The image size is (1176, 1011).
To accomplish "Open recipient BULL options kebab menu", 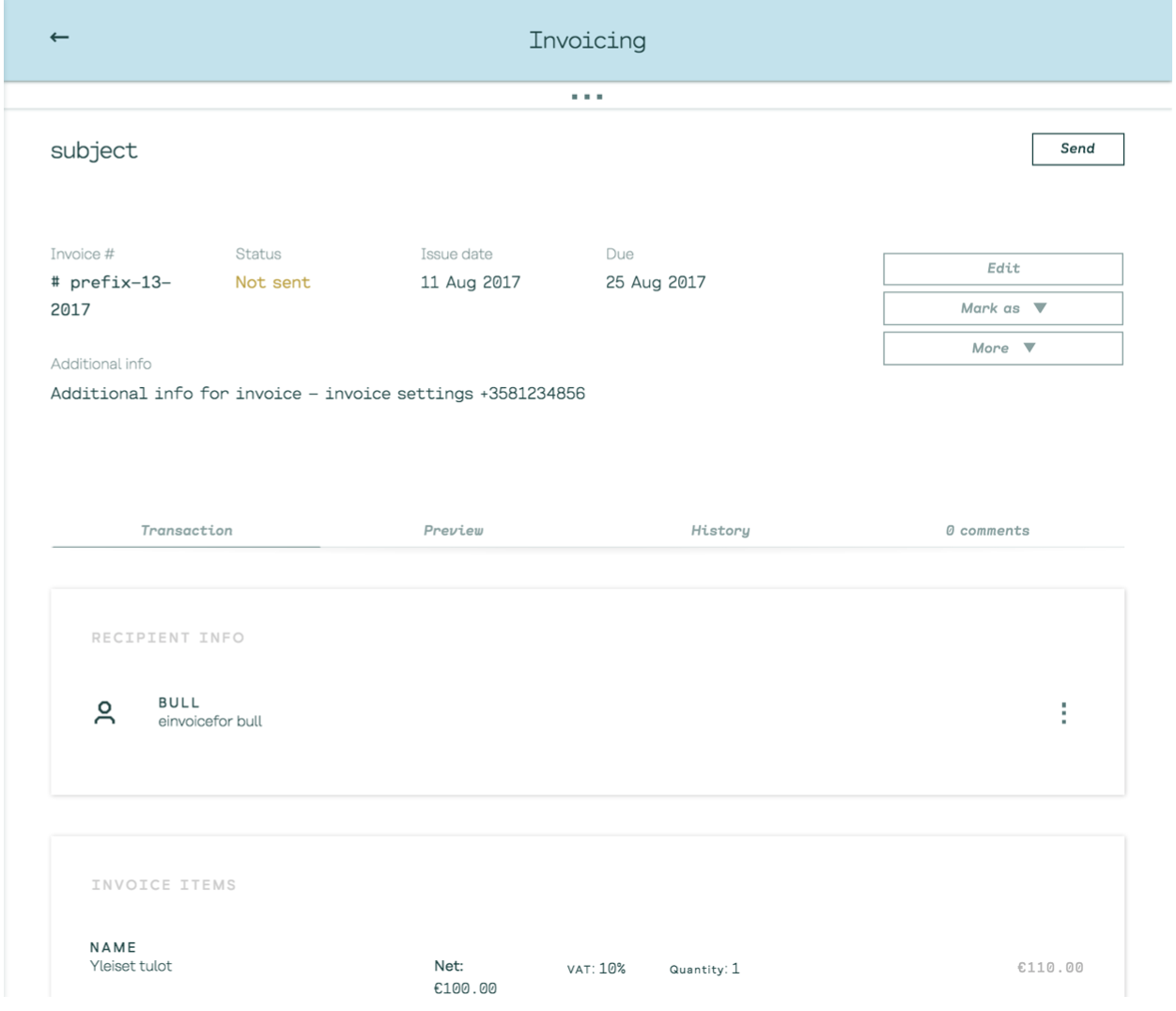I will click(1063, 713).
